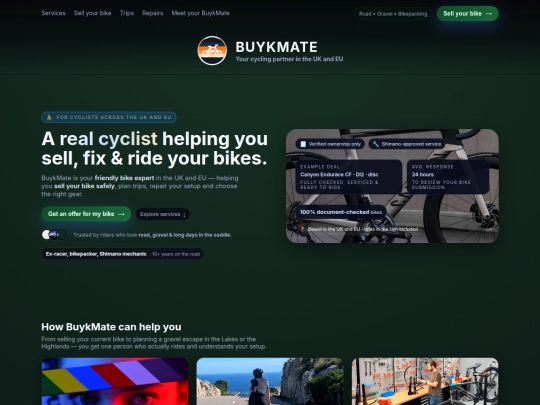
Task: Click the BUYKMATE brand title
Action: [x=277, y=47]
